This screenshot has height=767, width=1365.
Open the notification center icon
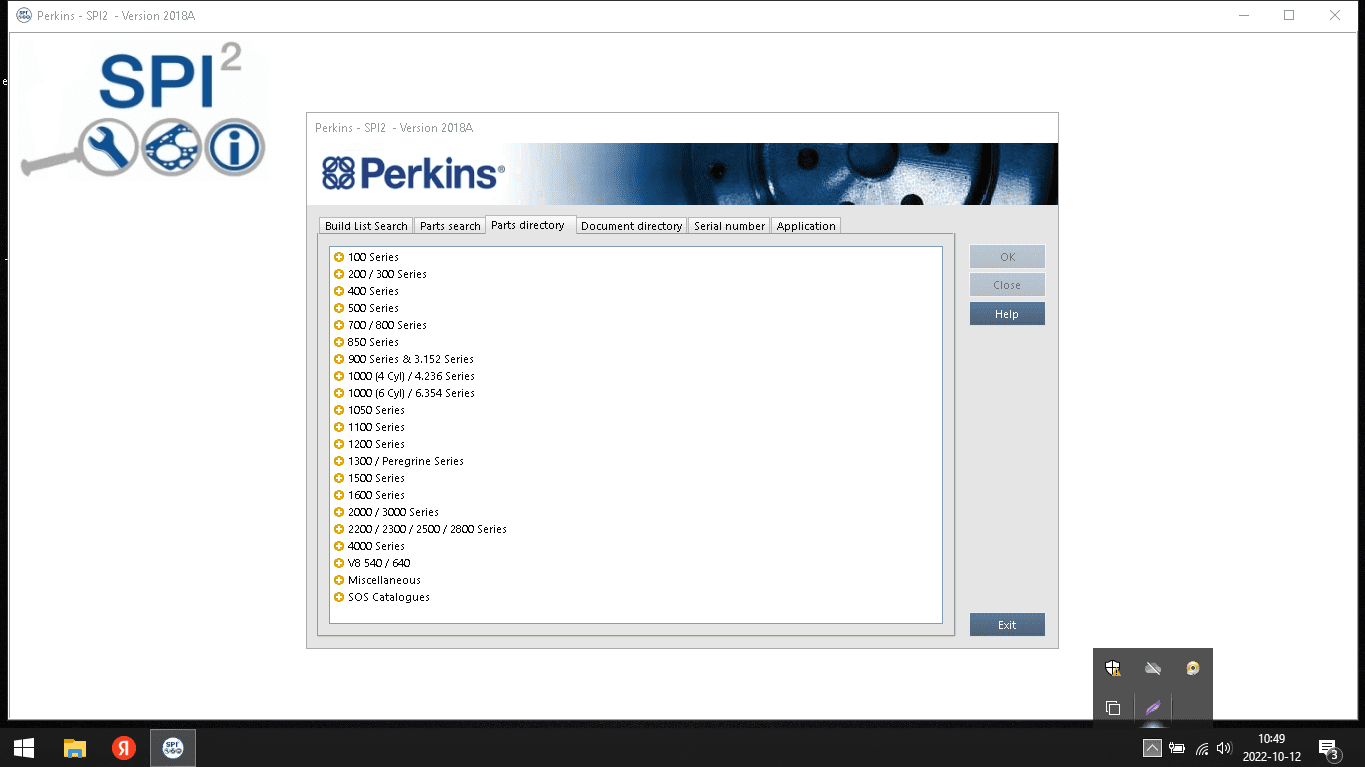(1328, 748)
